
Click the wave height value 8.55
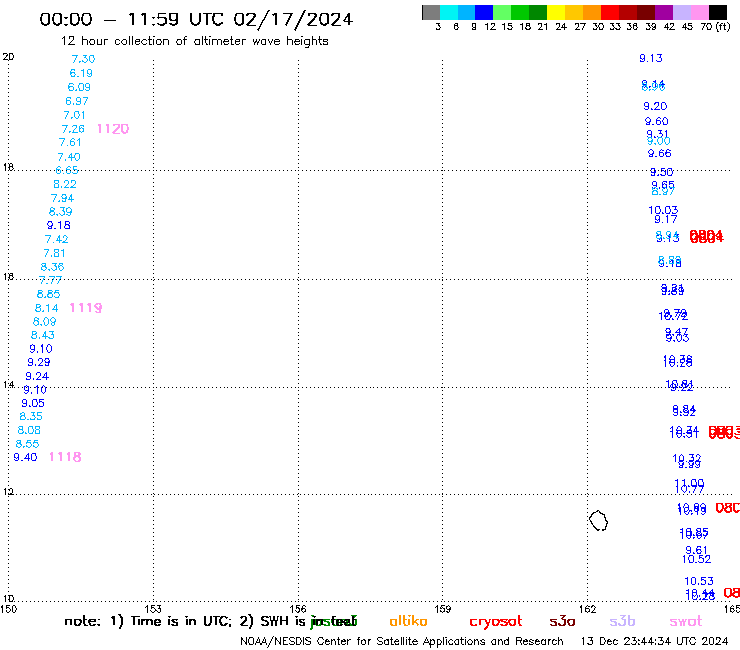pyautogui.click(x=27, y=444)
